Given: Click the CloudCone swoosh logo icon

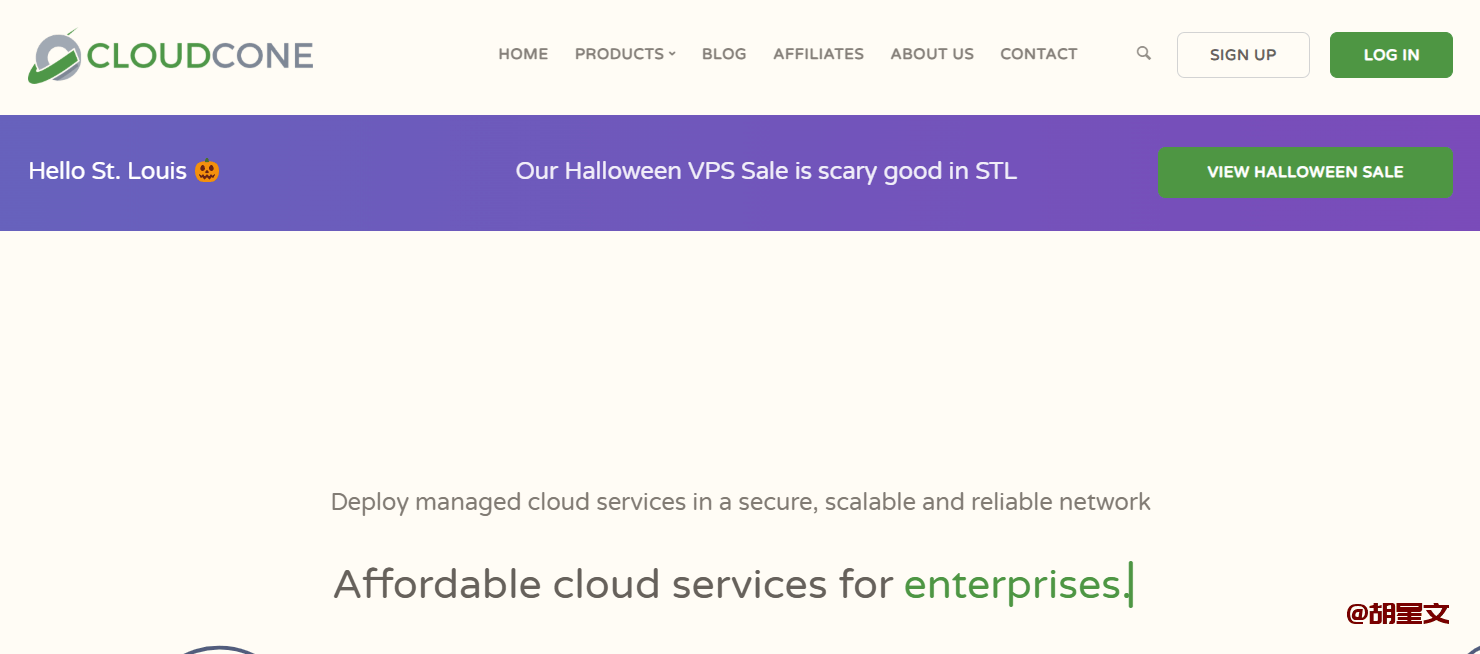Looking at the screenshot, I should pos(54,57).
